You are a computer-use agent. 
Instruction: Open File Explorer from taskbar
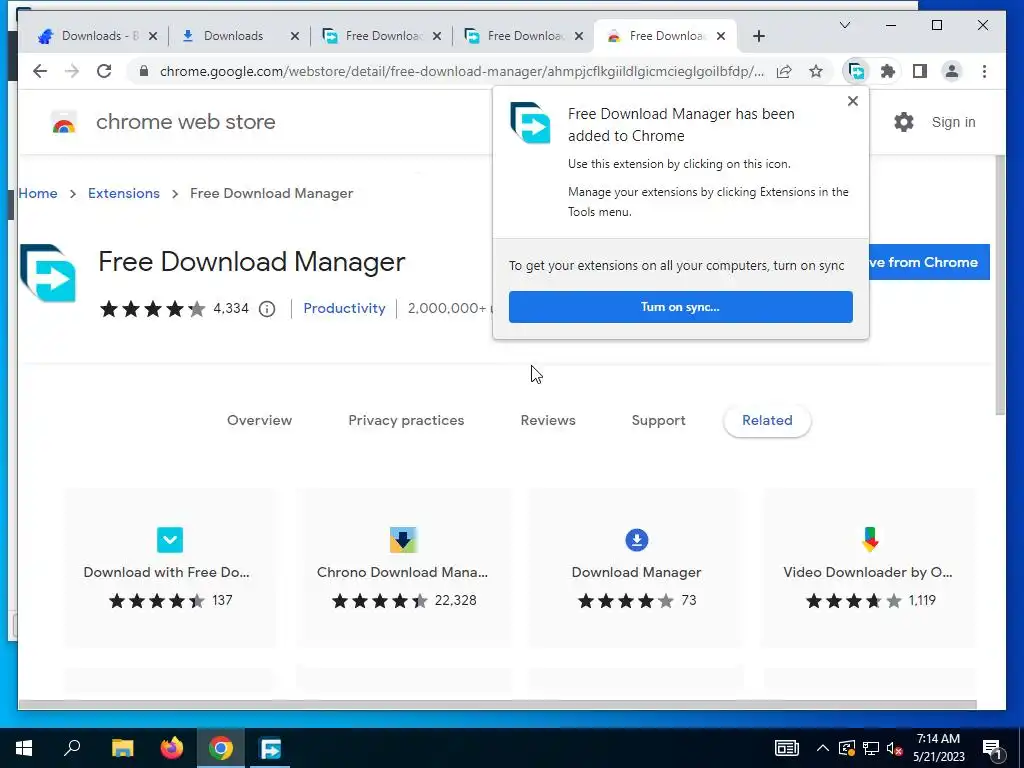123,748
